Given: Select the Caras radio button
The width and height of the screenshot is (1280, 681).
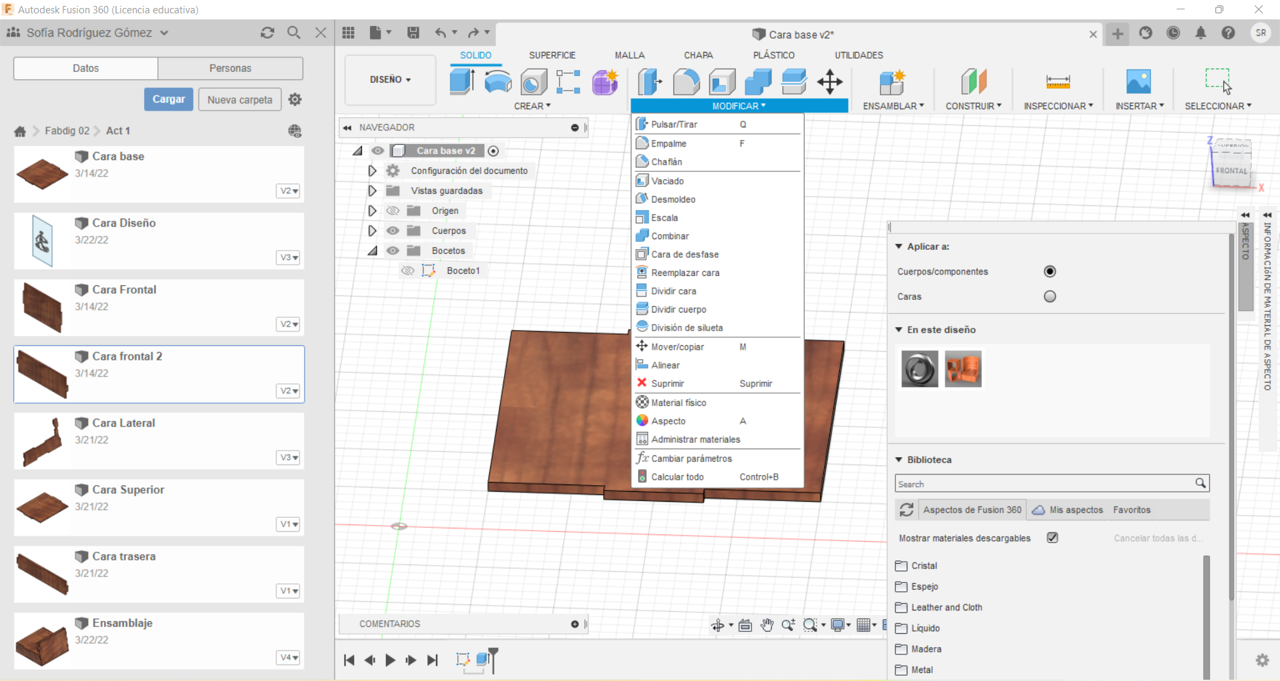Looking at the screenshot, I should [1049, 297].
